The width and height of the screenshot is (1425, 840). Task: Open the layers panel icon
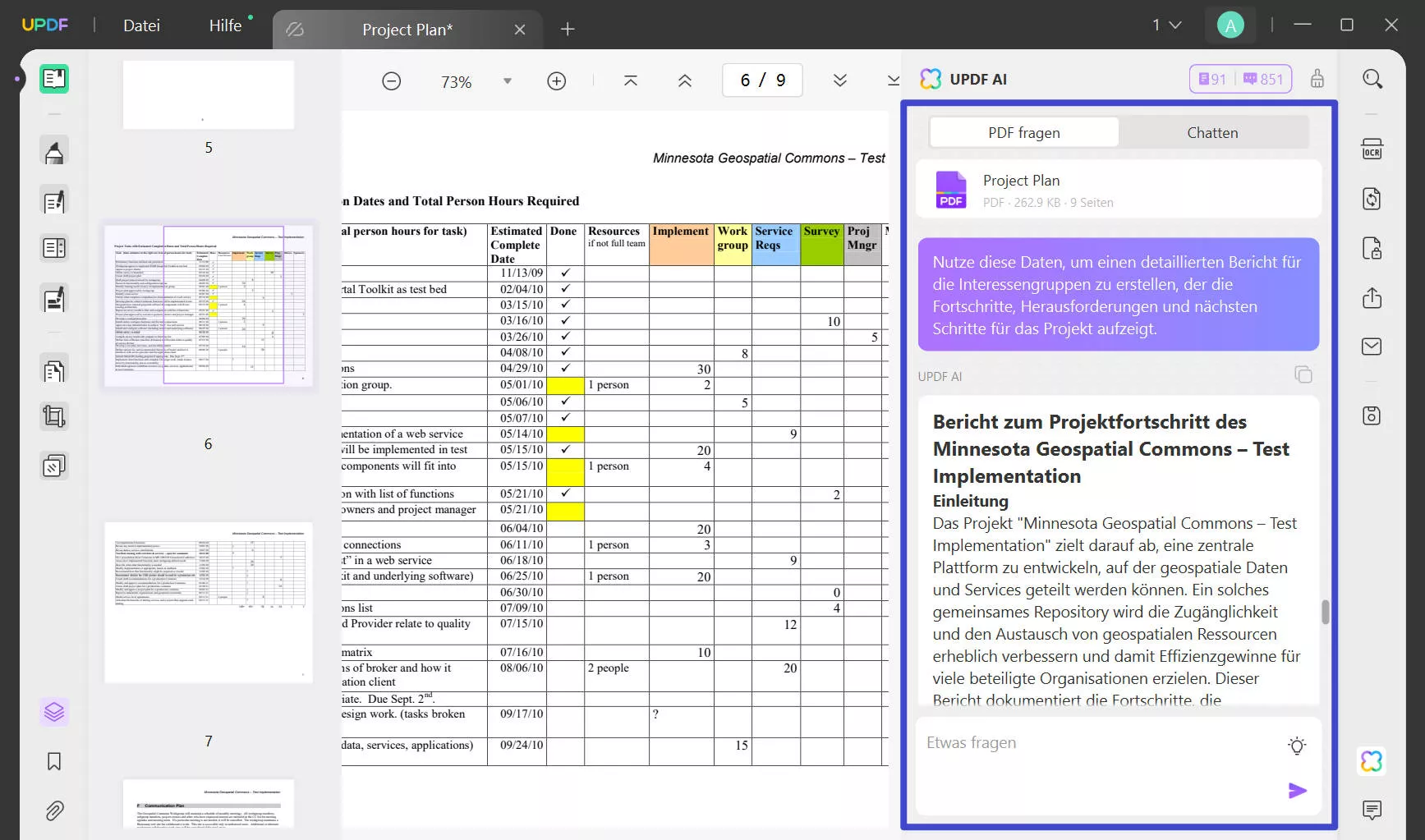tap(54, 712)
